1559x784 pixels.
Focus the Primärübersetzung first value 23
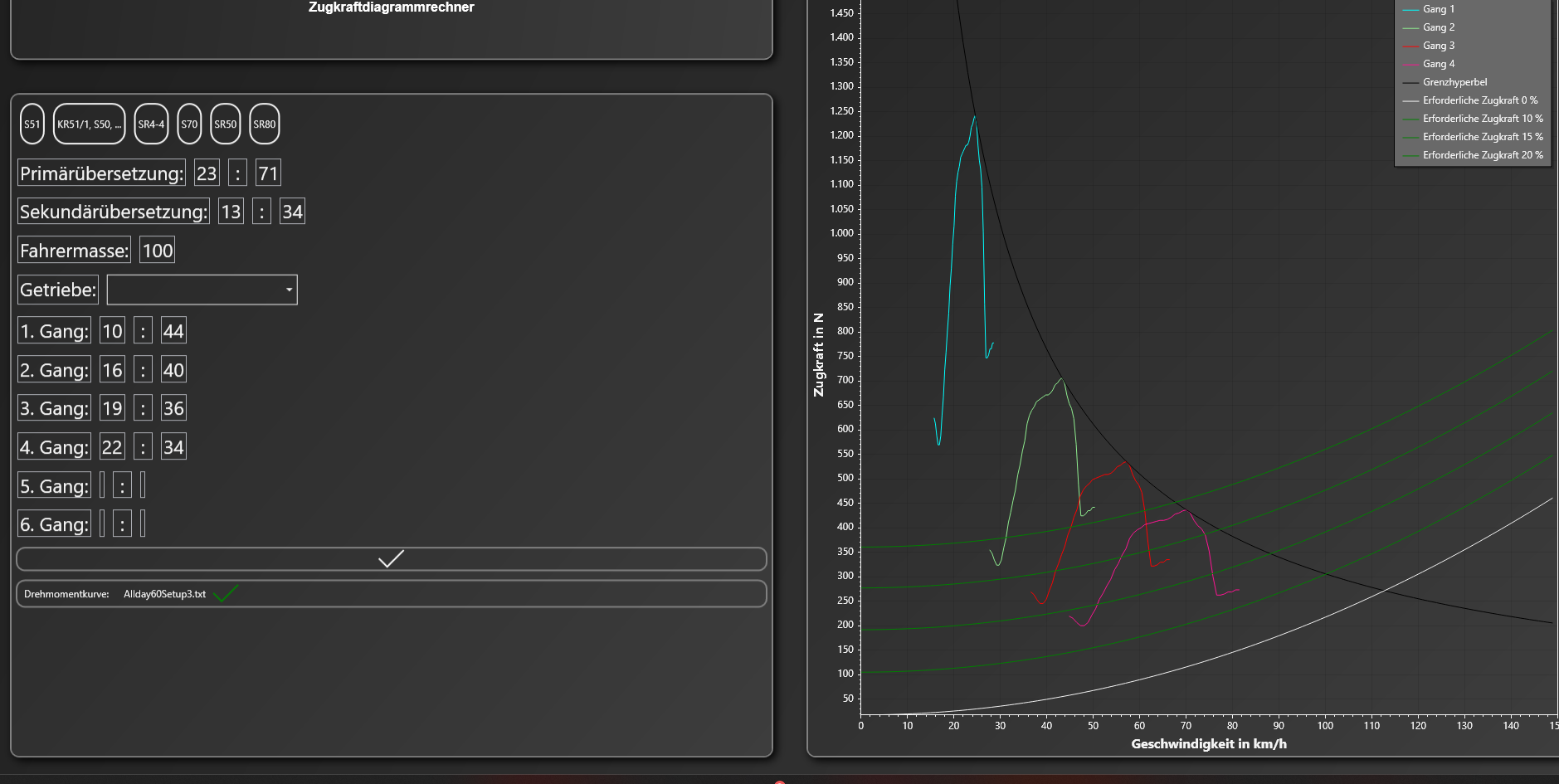(x=206, y=173)
